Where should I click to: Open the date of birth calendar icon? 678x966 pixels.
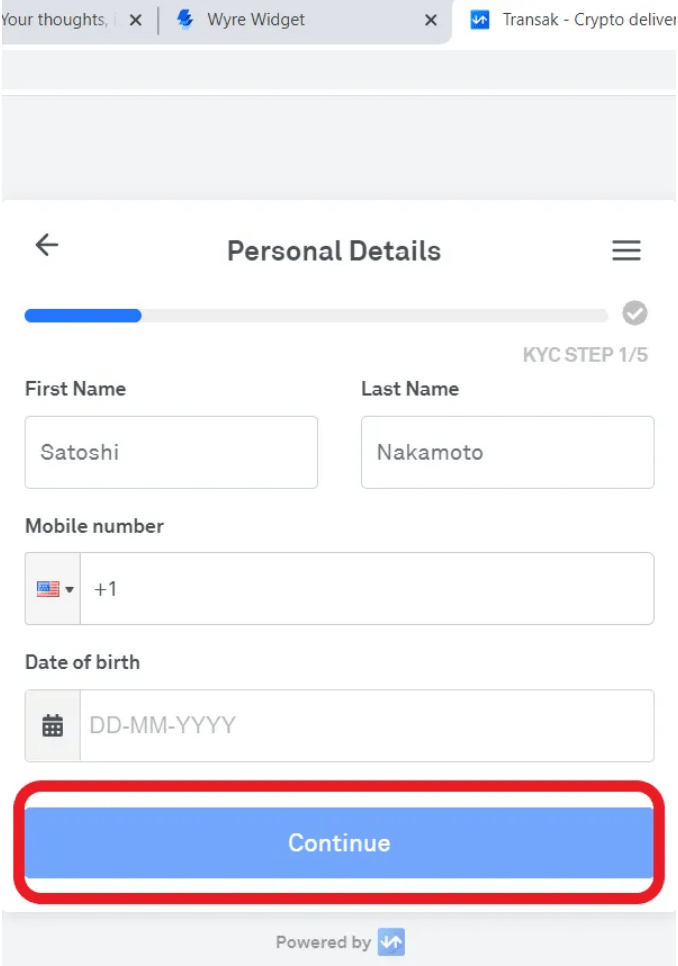pyautogui.click(x=53, y=726)
